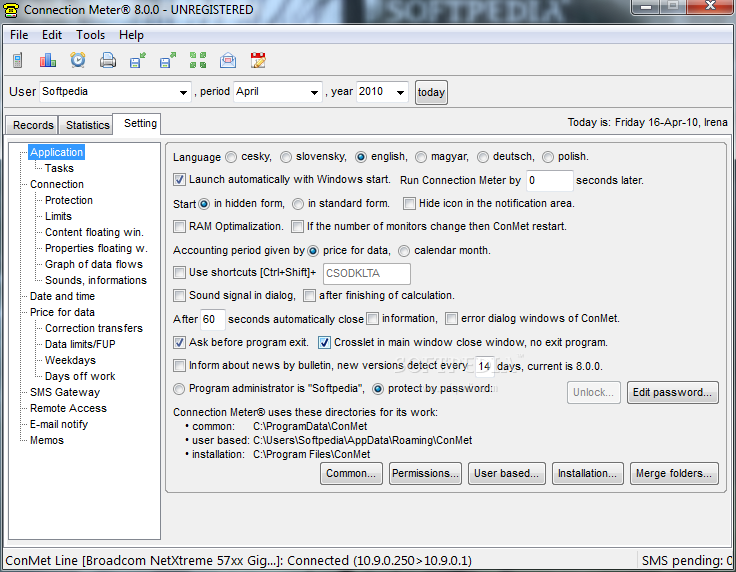
Task: Select Remote Access tree item
Action: tap(69, 408)
